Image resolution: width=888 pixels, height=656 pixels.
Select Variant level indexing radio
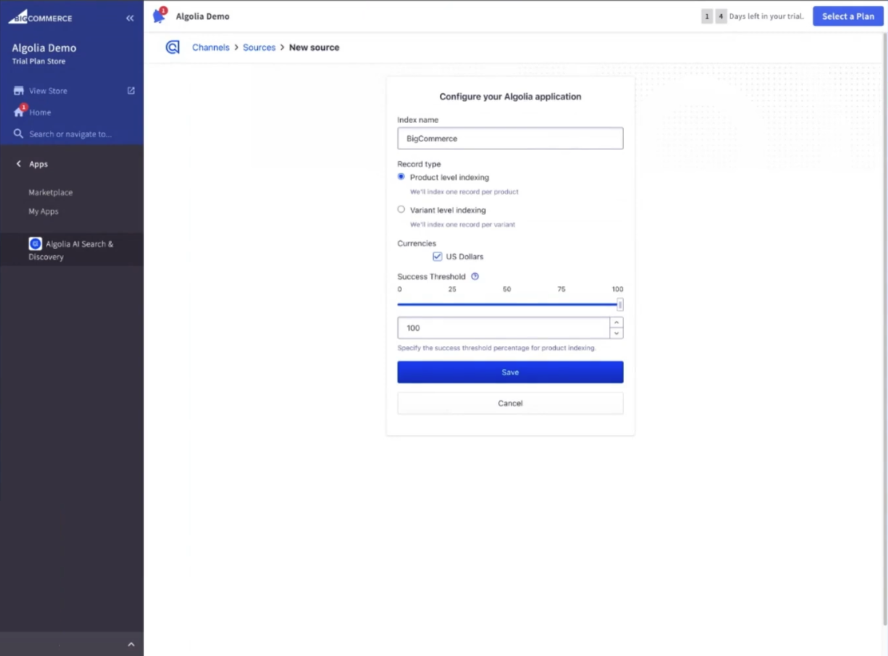coord(401,210)
